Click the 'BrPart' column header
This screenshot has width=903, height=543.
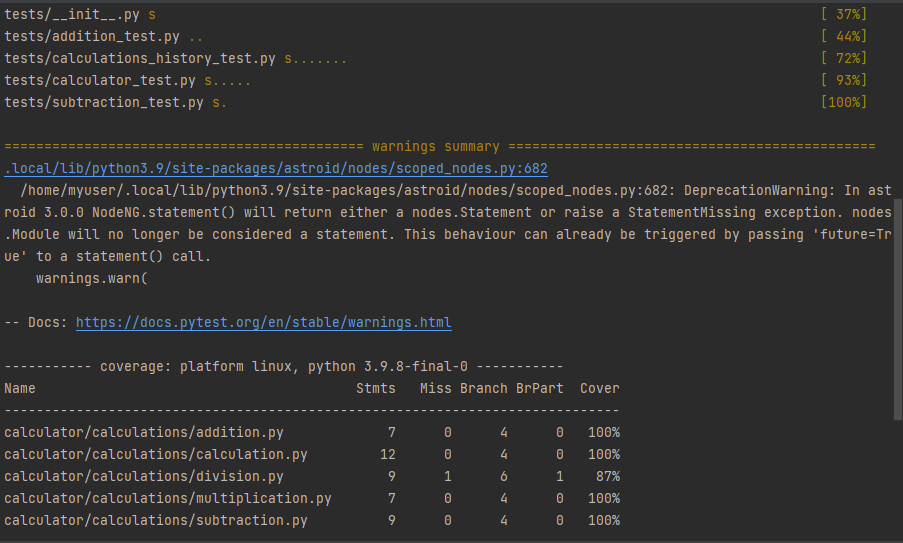click(540, 388)
